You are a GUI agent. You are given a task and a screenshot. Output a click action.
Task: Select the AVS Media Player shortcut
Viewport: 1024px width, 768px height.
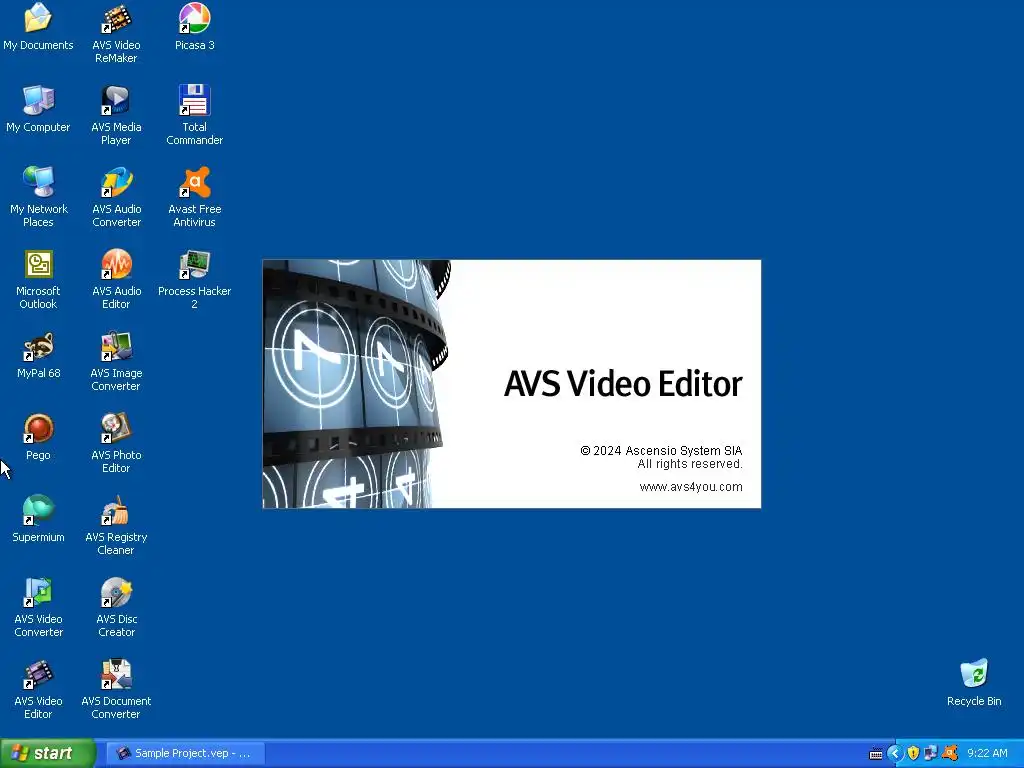(116, 115)
